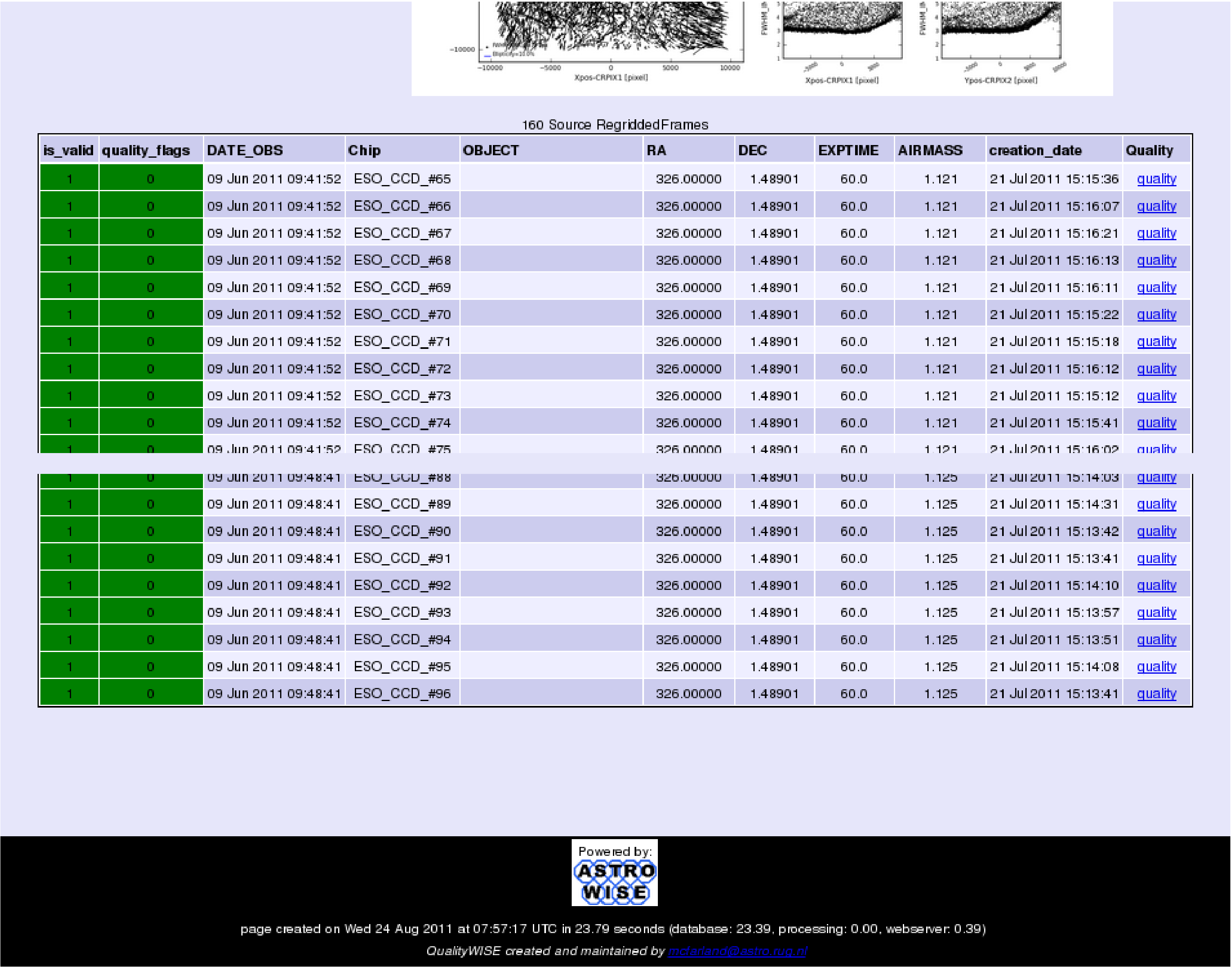The width and height of the screenshot is (1232, 967).
Task: Open quality link for ESO_CCD_#65
Action: tap(1156, 179)
